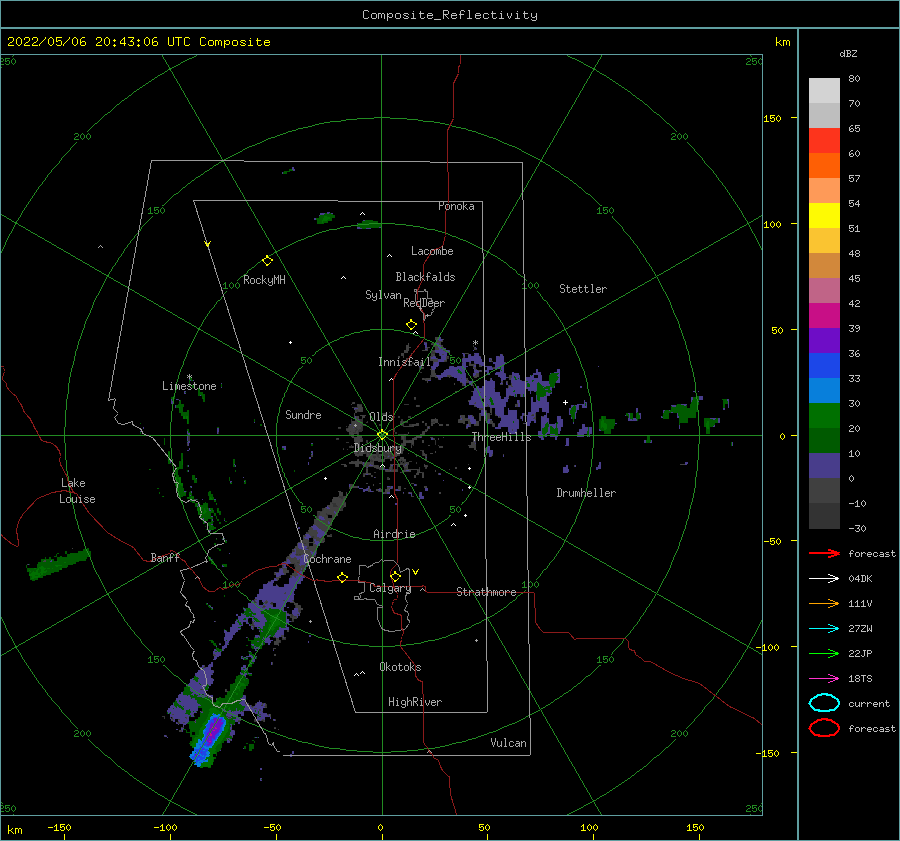Screen dimensions: 900x841
Task: Click the Banff town label
Action: click(165, 557)
